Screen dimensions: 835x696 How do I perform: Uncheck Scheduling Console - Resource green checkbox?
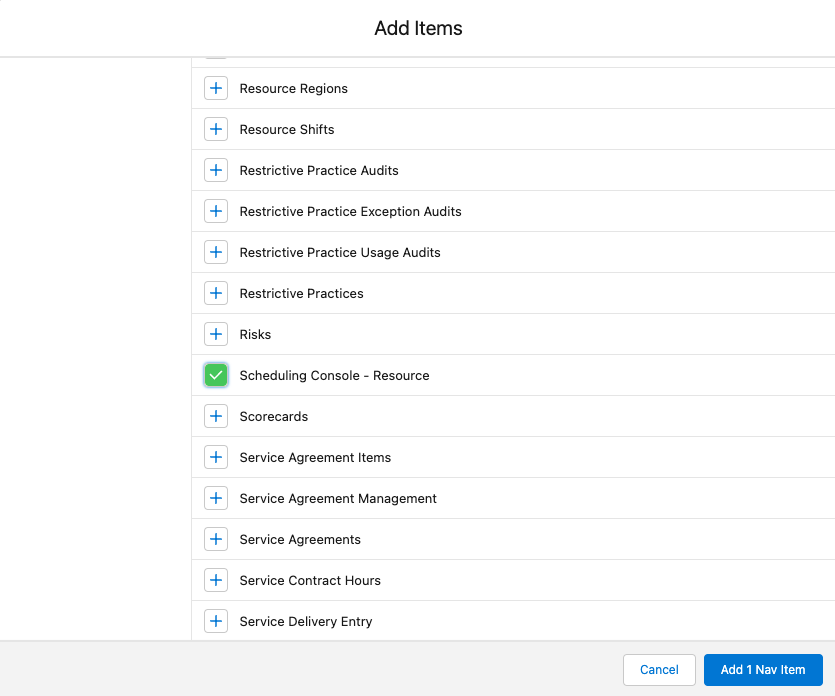[216, 375]
